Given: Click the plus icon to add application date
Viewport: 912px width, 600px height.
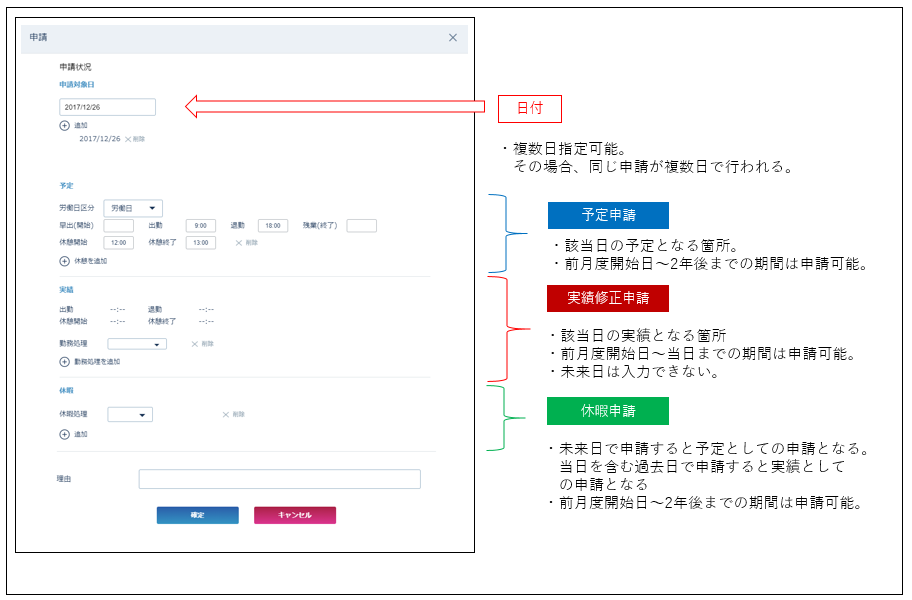Looking at the screenshot, I should pos(65,126).
